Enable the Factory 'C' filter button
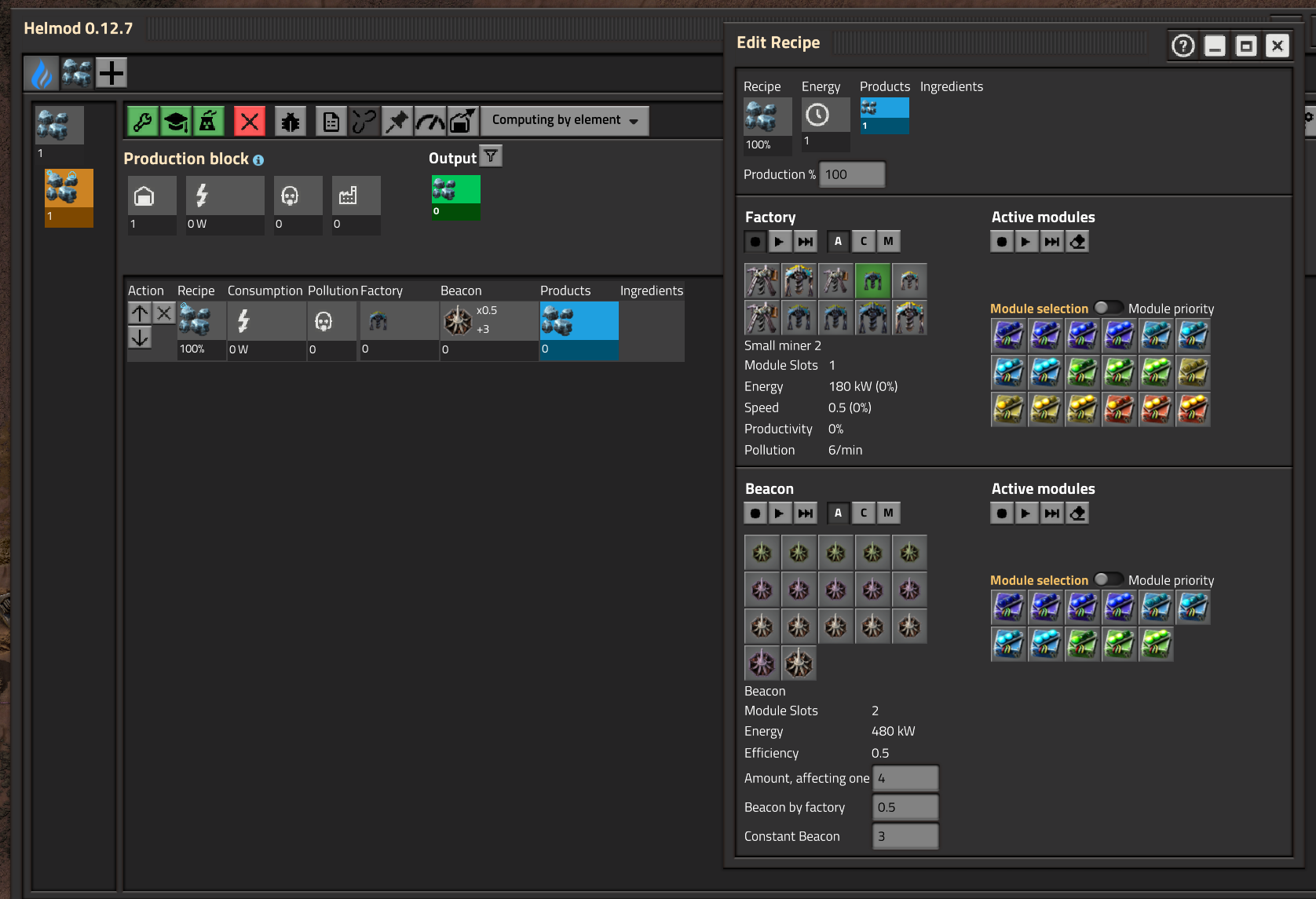This screenshot has width=1316, height=899. 863,242
